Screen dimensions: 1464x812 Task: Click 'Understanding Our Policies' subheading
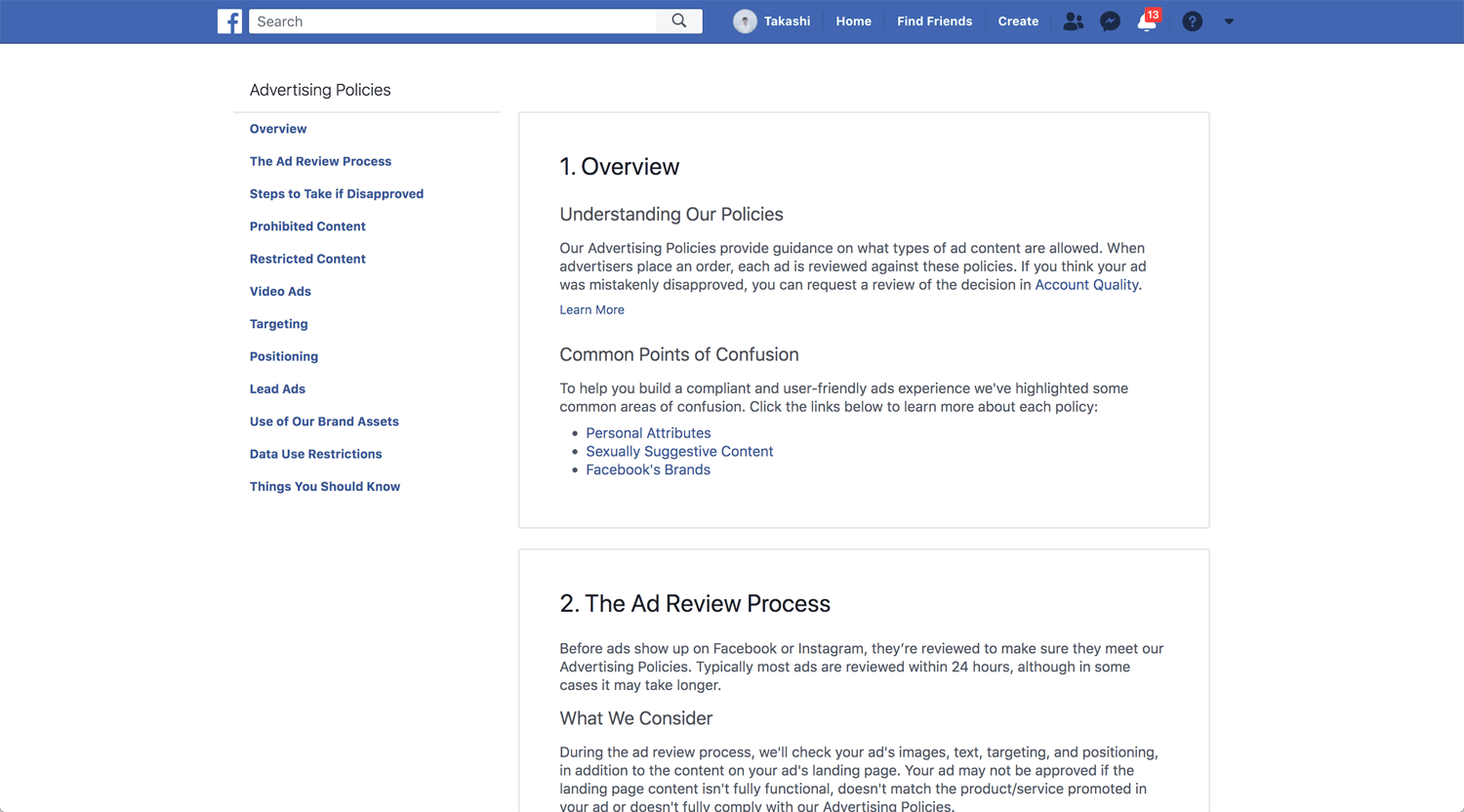click(671, 215)
